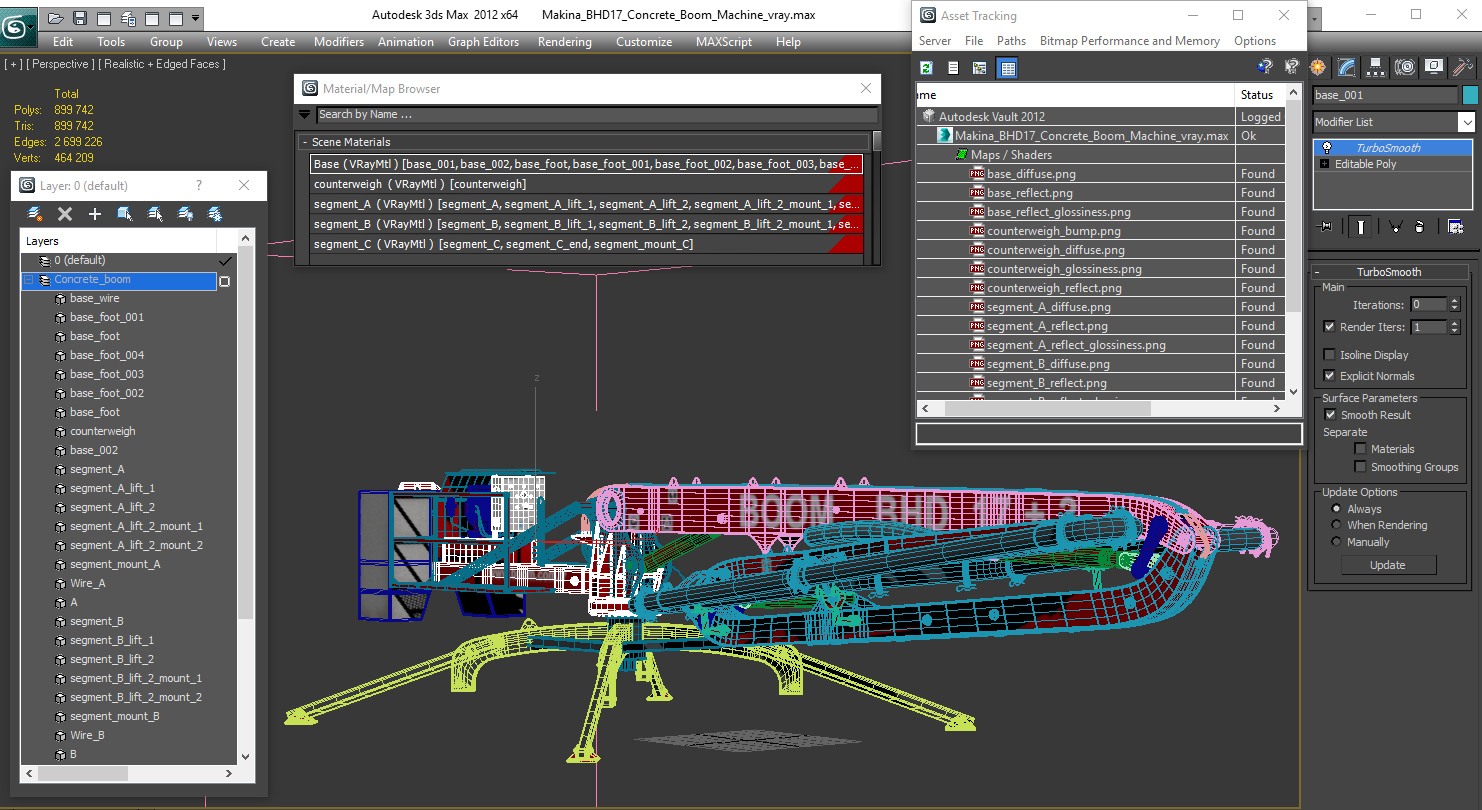Open Bitmap Performance and Memory menu

click(1129, 41)
